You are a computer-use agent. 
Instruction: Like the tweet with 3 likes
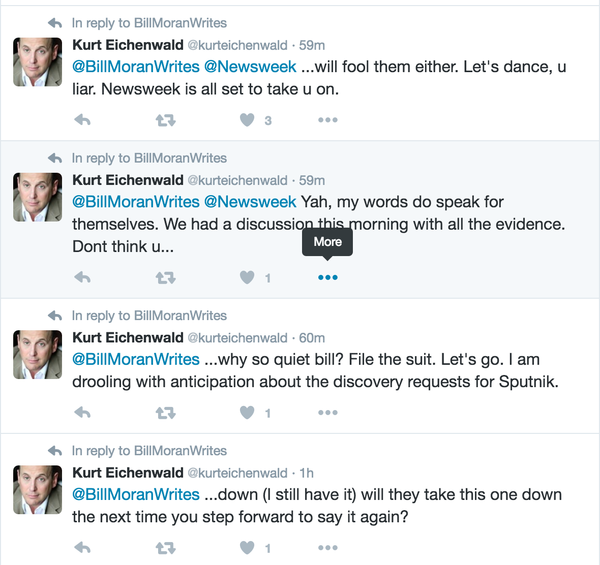(247, 120)
